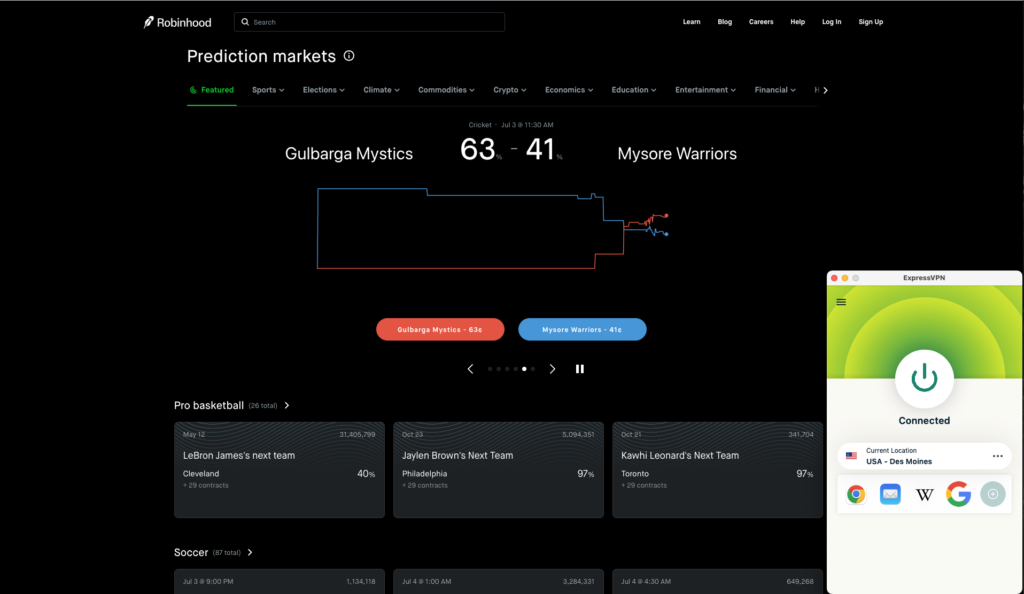Open Kawhi Leonard's Next Team card
This screenshot has height=594, width=1024.
pyautogui.click(x=718, y=470)
